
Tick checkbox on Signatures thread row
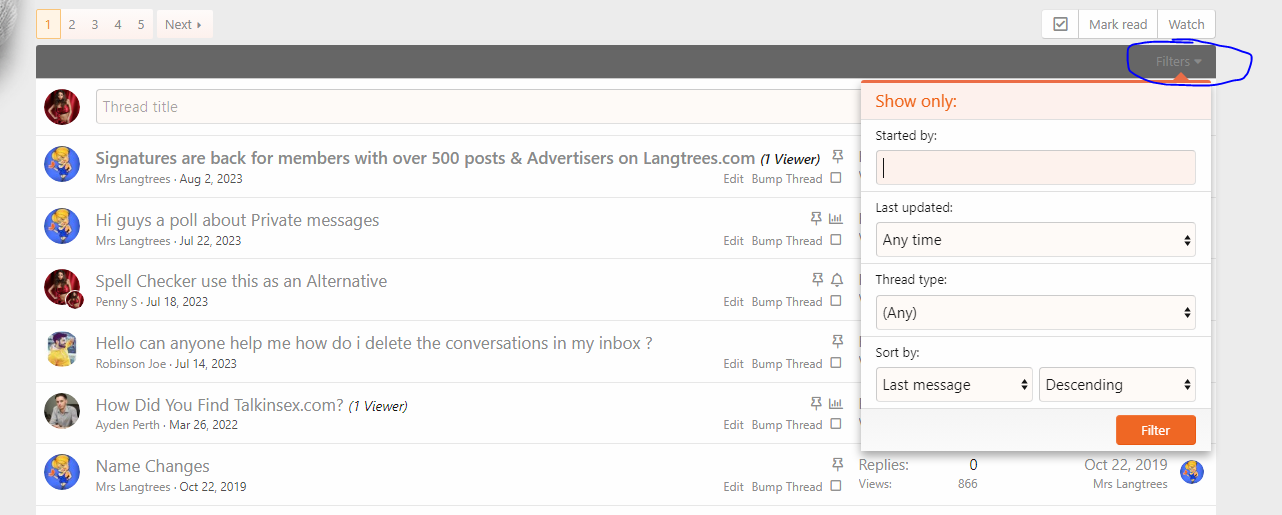[836, 178]
